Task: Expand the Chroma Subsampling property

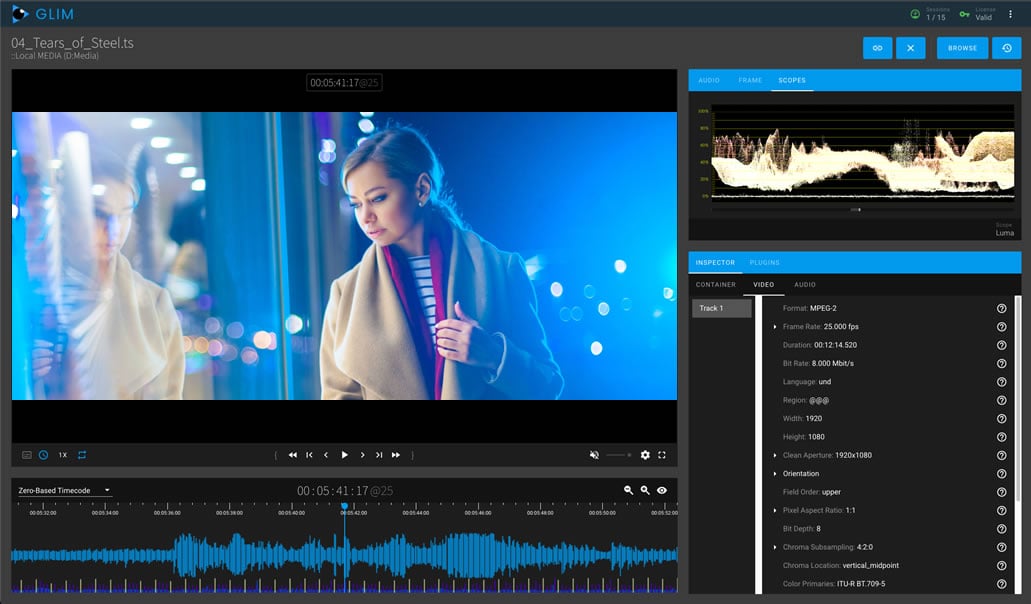Action: (x=775, y=547)
